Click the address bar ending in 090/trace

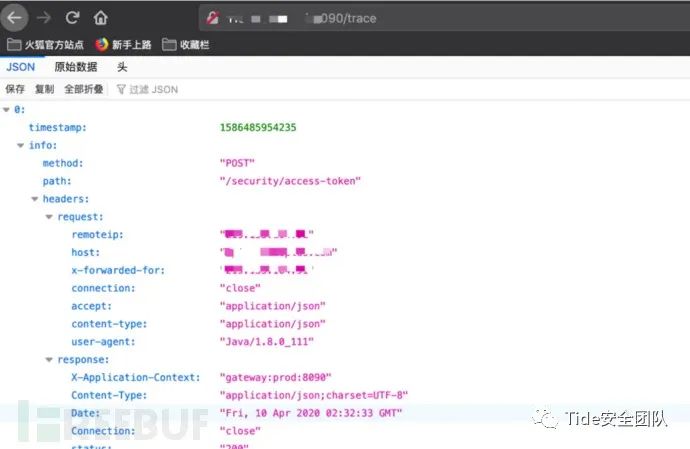pyautogui.click(x=444, y=18)
